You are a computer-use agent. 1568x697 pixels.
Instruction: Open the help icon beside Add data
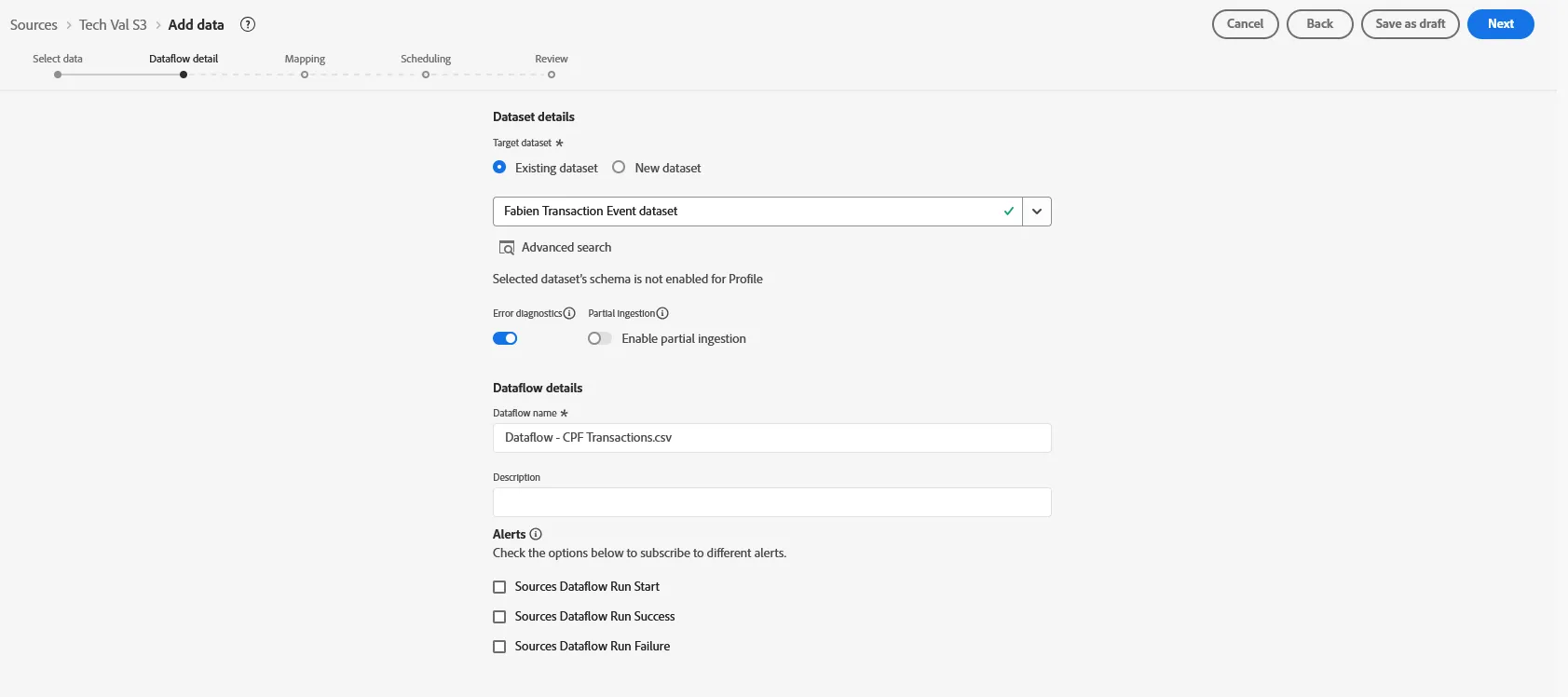point(248,25)
